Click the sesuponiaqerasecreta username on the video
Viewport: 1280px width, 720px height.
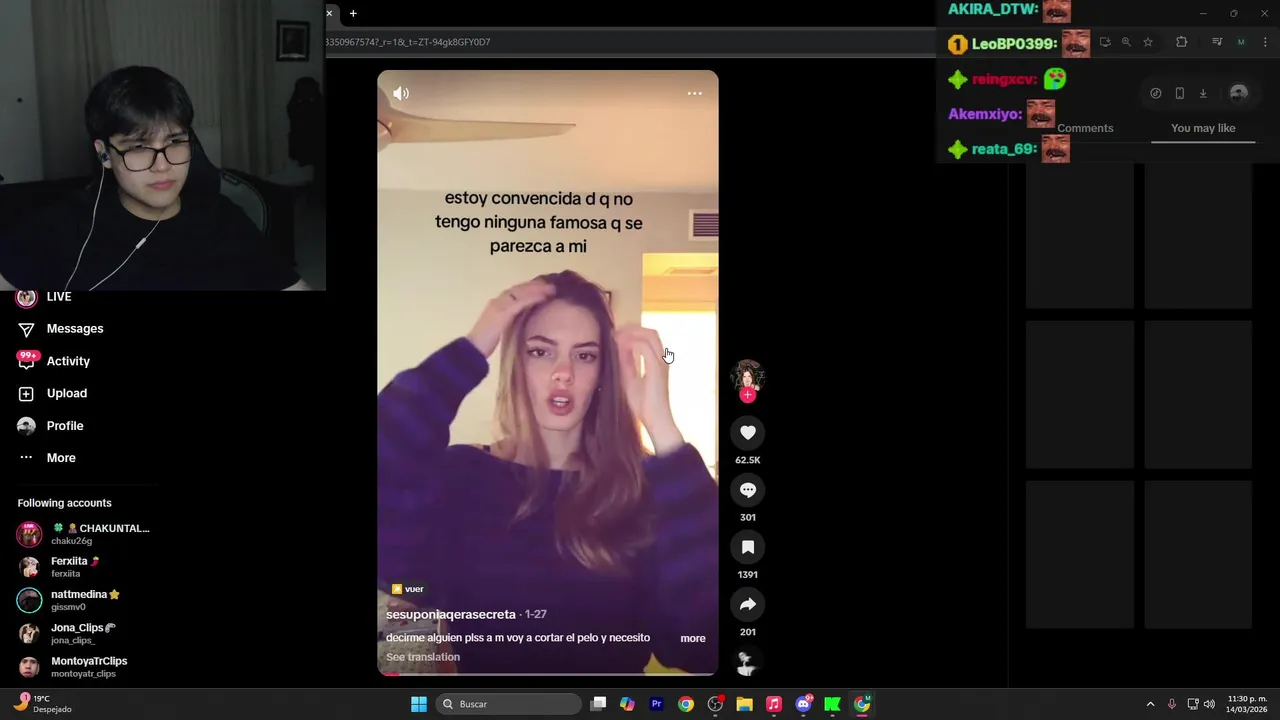451,614
